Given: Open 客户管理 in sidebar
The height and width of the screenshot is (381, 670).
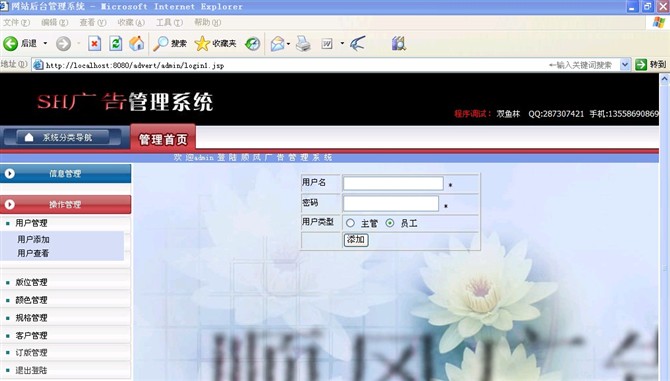Looking at the screenshot, I should pos(31,335).
